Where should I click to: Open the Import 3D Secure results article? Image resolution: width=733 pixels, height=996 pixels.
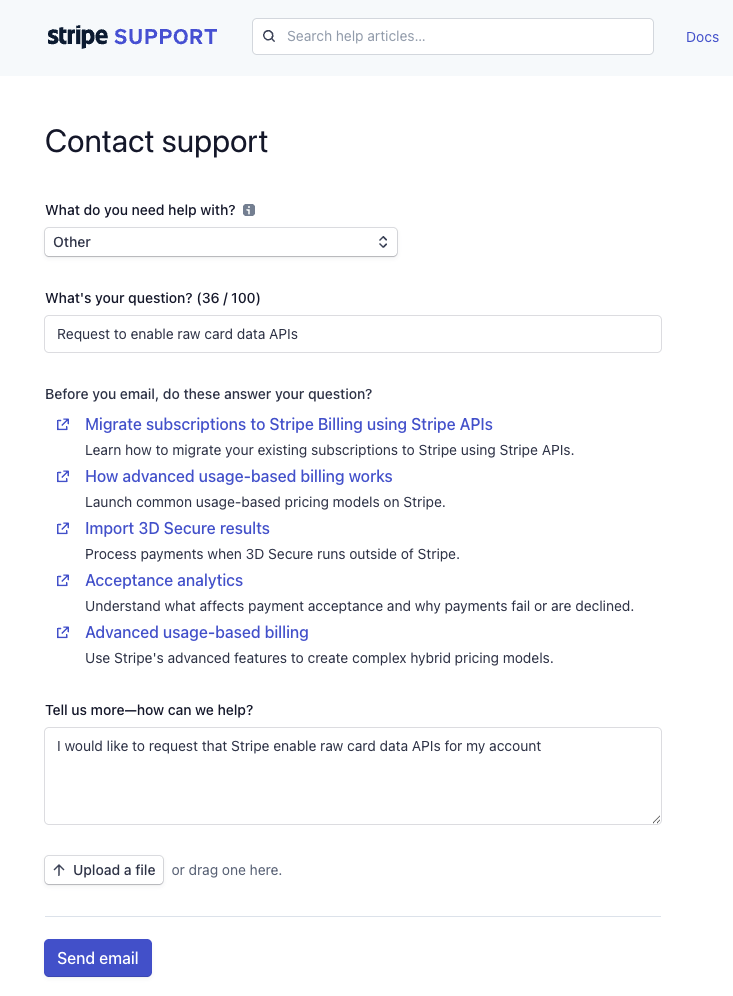click(x=177, y=528)
